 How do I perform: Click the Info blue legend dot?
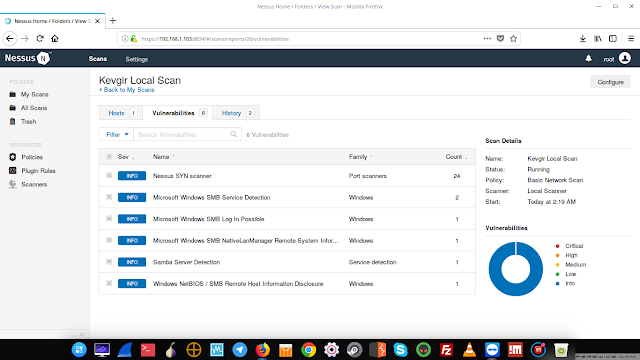[x=558, y=283]
